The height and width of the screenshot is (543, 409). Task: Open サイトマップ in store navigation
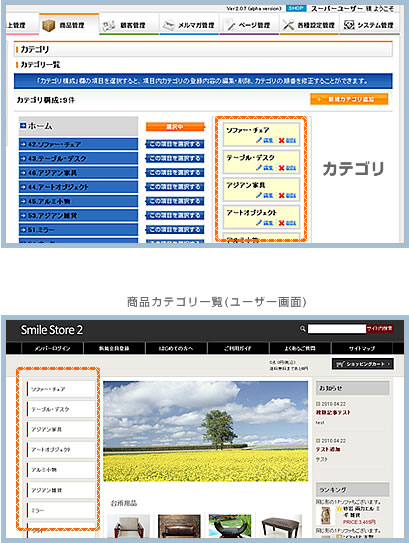[x=362, y=348]
